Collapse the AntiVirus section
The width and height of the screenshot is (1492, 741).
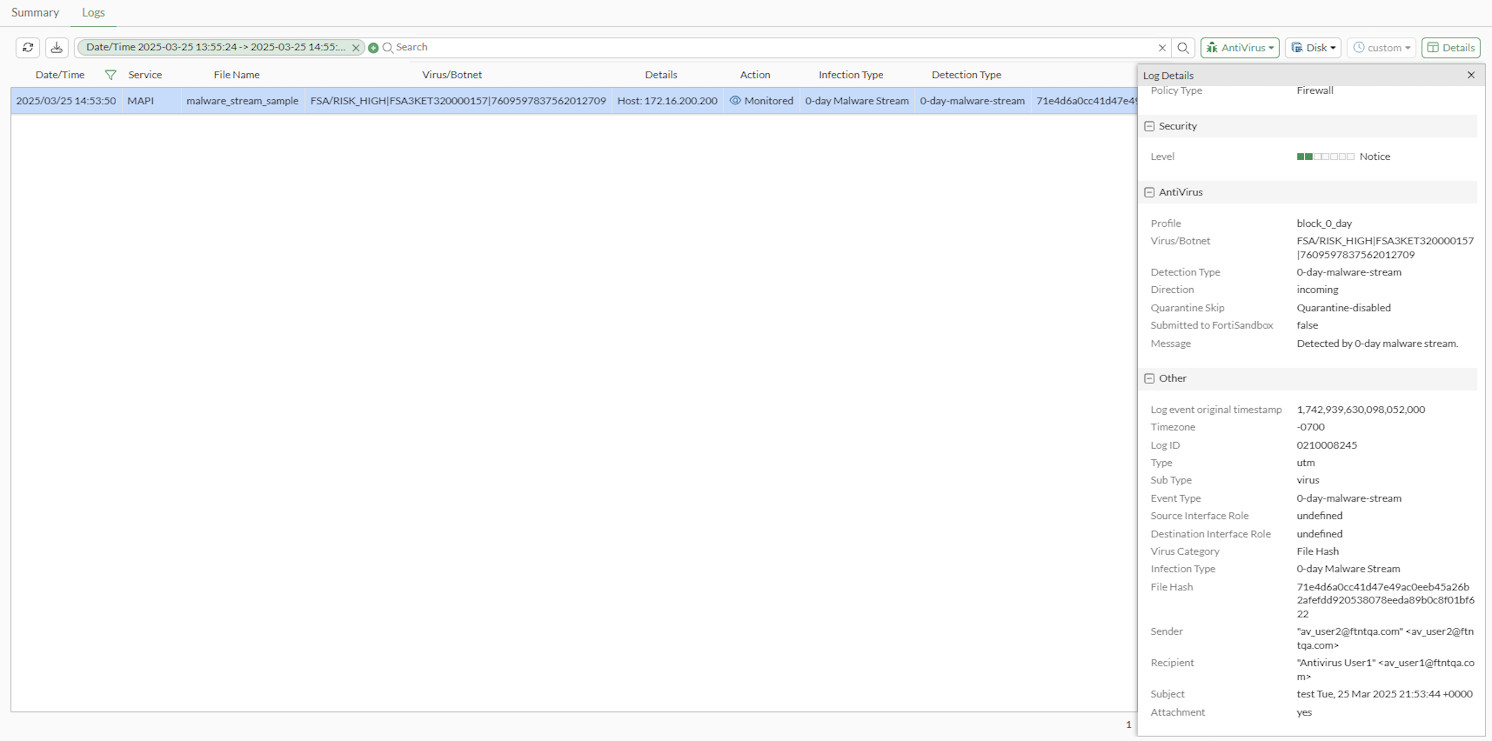point(1149,192)
